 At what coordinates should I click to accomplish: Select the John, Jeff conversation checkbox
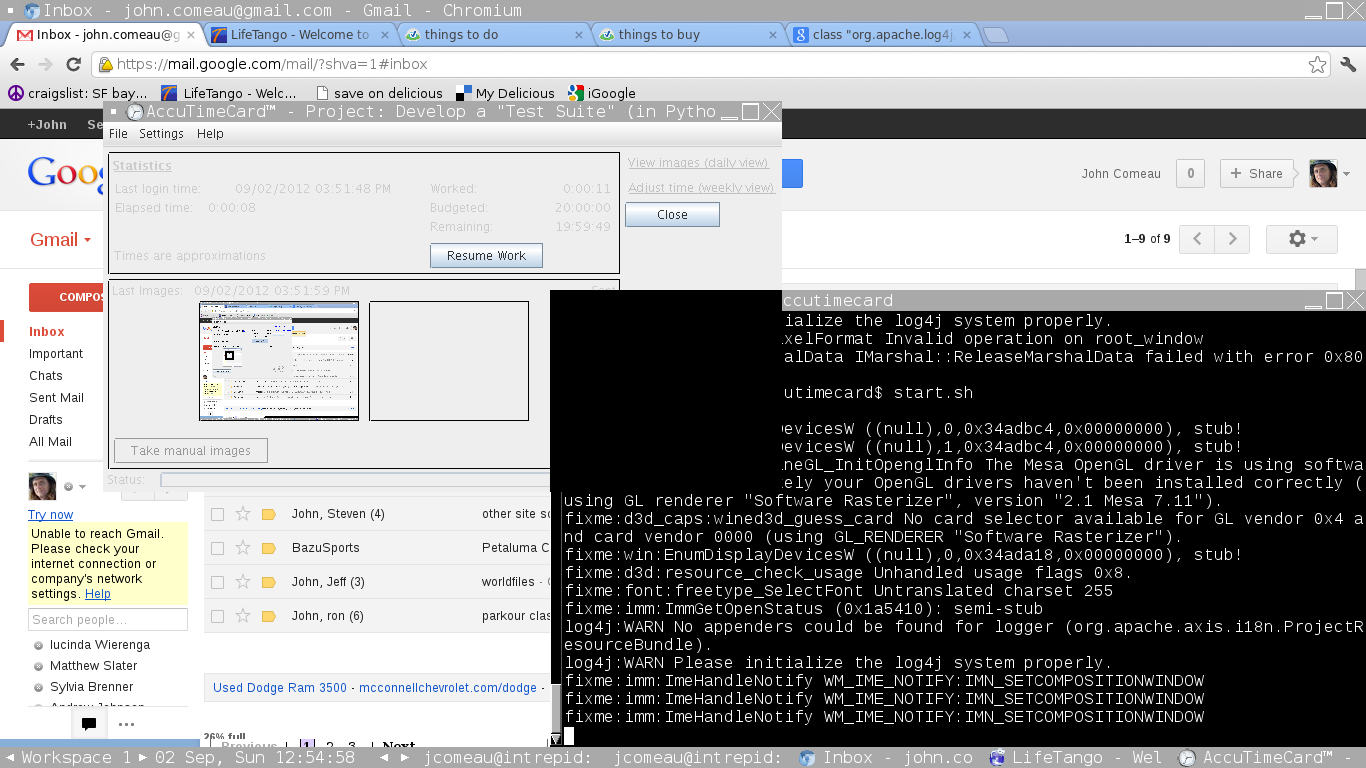(217, 582)
